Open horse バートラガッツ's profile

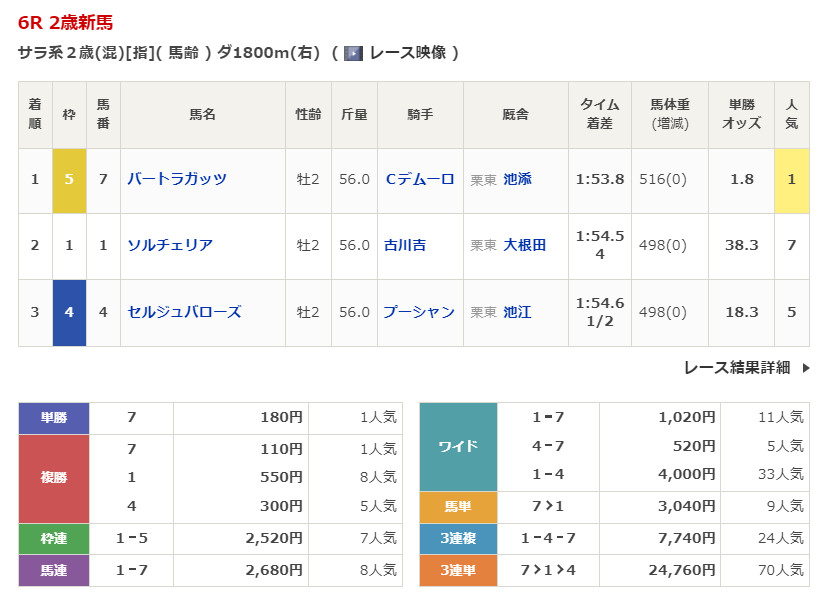click(x=177, y=179)
